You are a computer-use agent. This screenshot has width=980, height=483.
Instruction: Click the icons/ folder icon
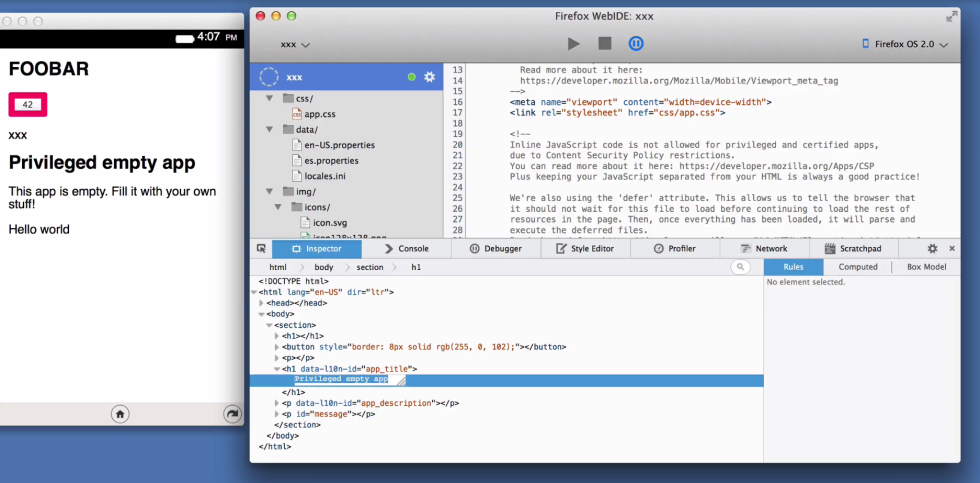click(x=297, y=207)
